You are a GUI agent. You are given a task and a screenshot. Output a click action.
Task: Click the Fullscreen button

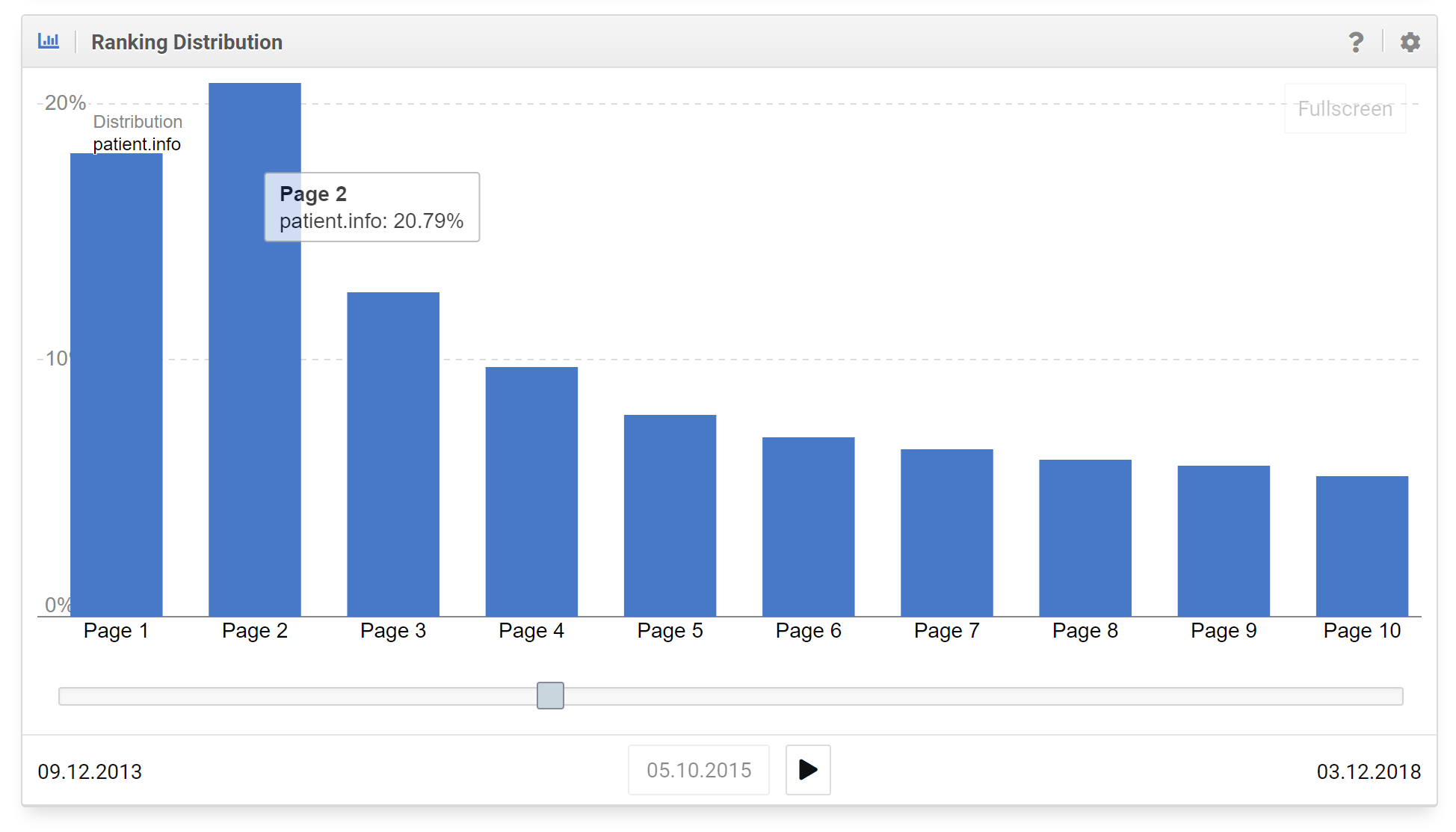pos(1345,108)
